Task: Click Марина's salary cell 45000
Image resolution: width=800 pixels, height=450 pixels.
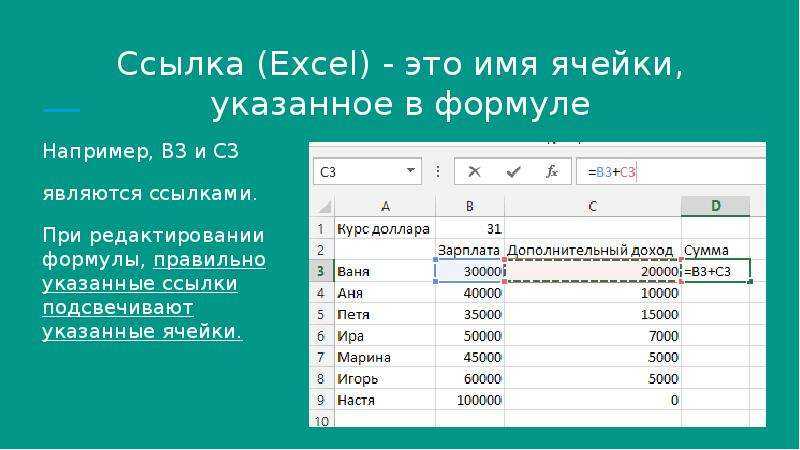Action: [x=470, y=357]
